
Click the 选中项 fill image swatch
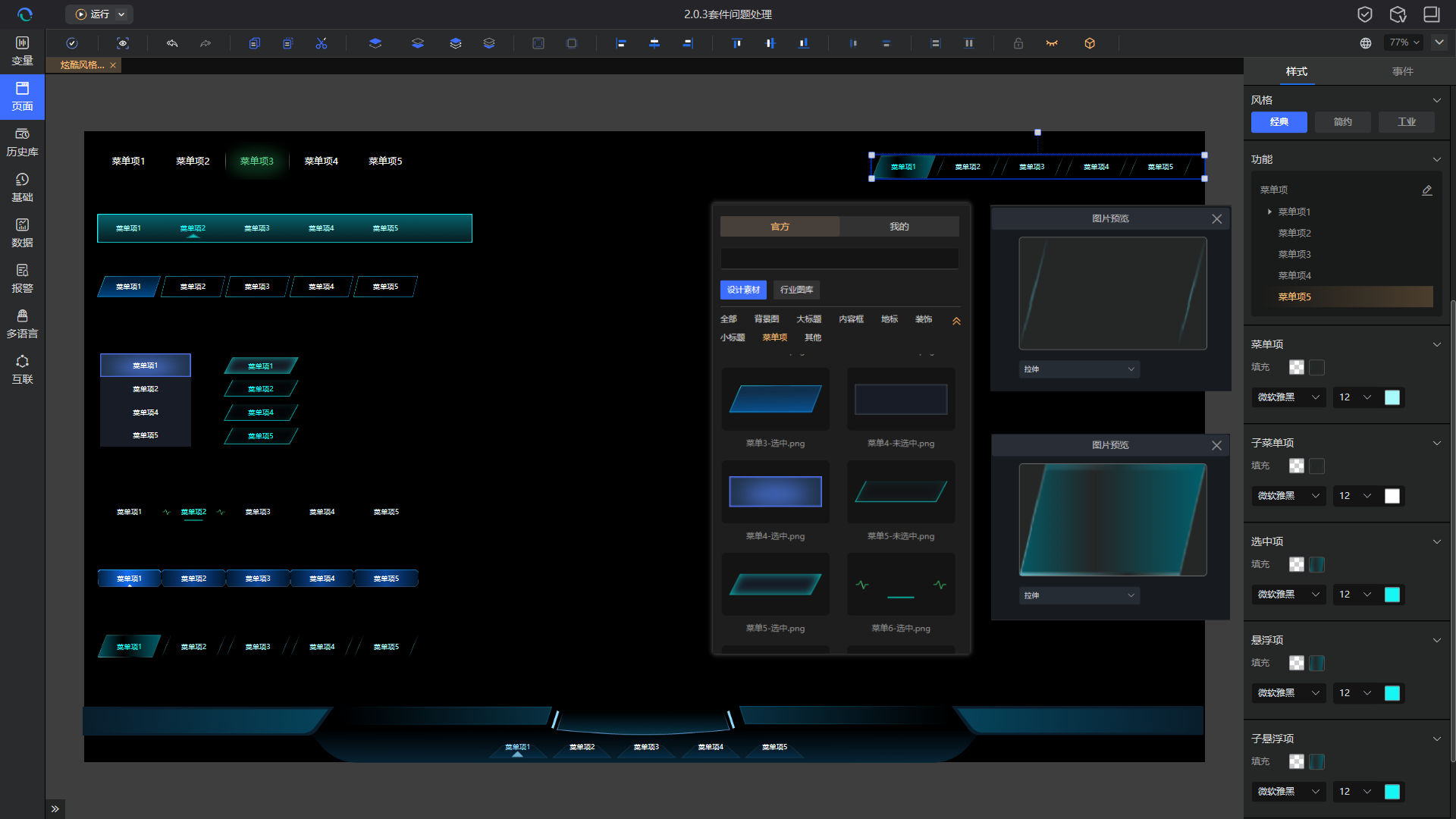point(1317,564)
